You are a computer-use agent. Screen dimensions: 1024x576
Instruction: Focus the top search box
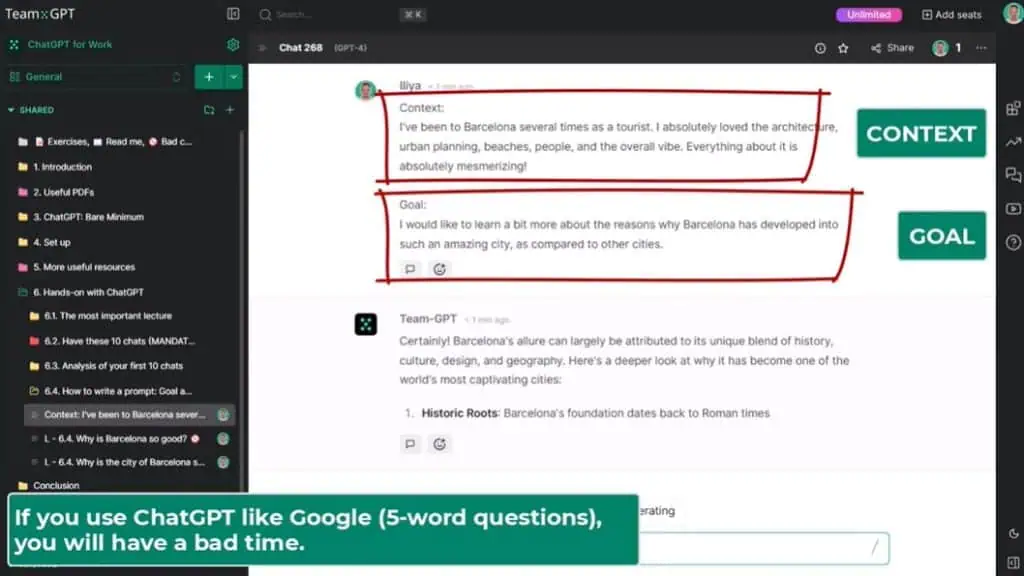coord(343,14)
